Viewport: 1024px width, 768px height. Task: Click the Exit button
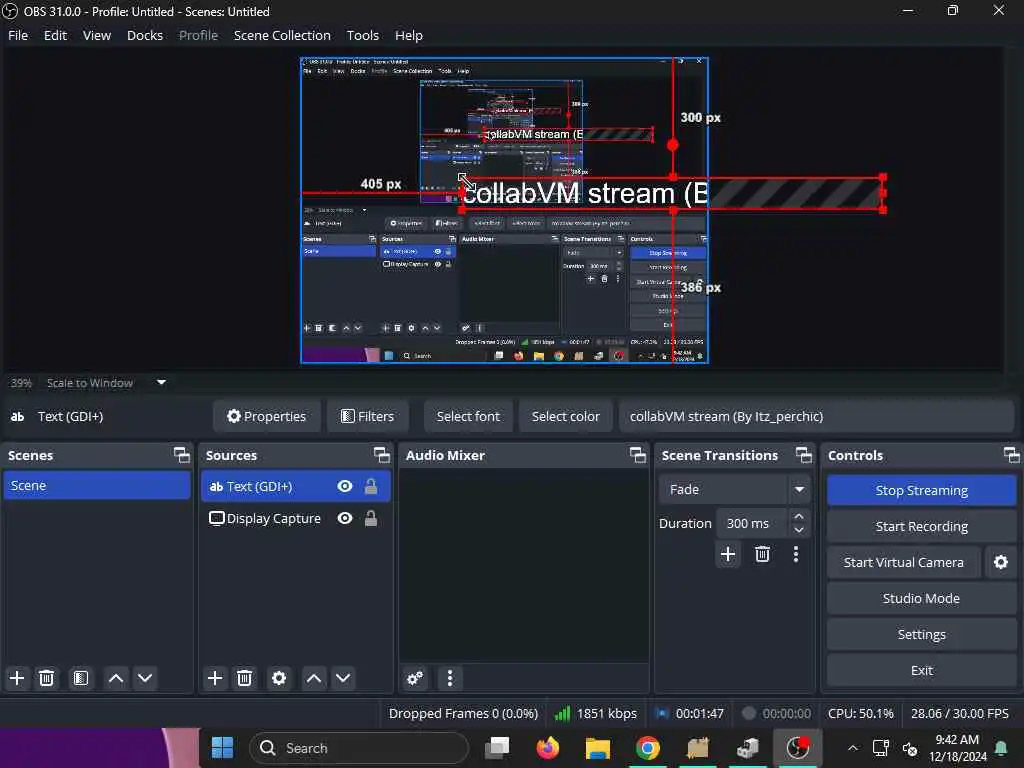click(x=921, y=670)
